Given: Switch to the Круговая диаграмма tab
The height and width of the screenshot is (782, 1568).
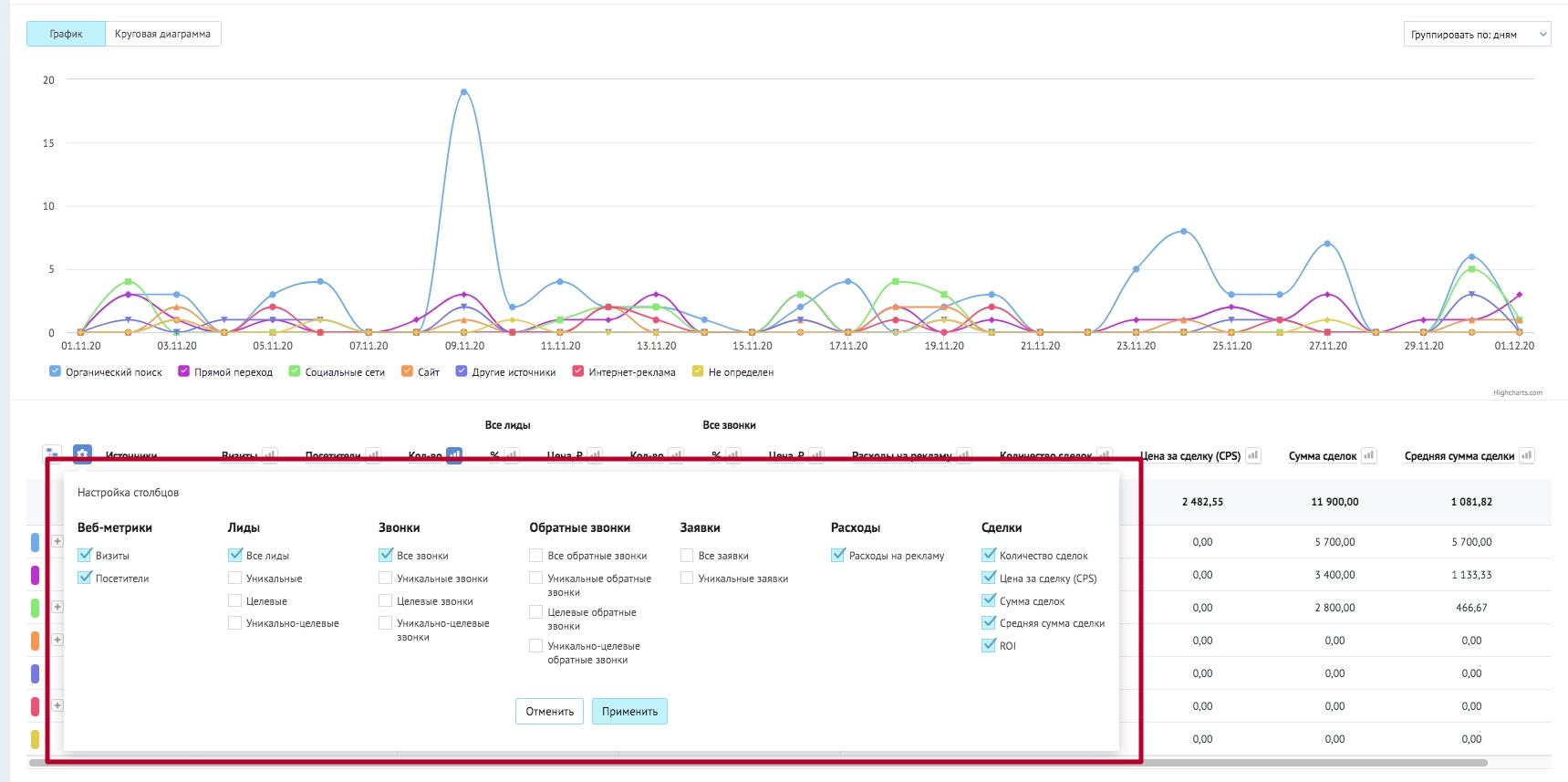Looking at the screenshot, I should (x=162, y=34).
